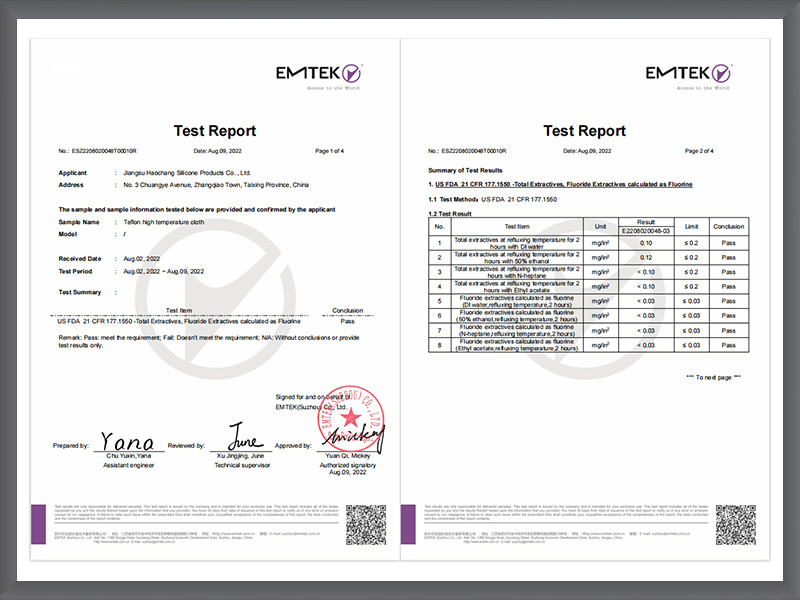Click the handwritten 'June' signature
This screenshot has width=800, height=600.
[245, 436]
